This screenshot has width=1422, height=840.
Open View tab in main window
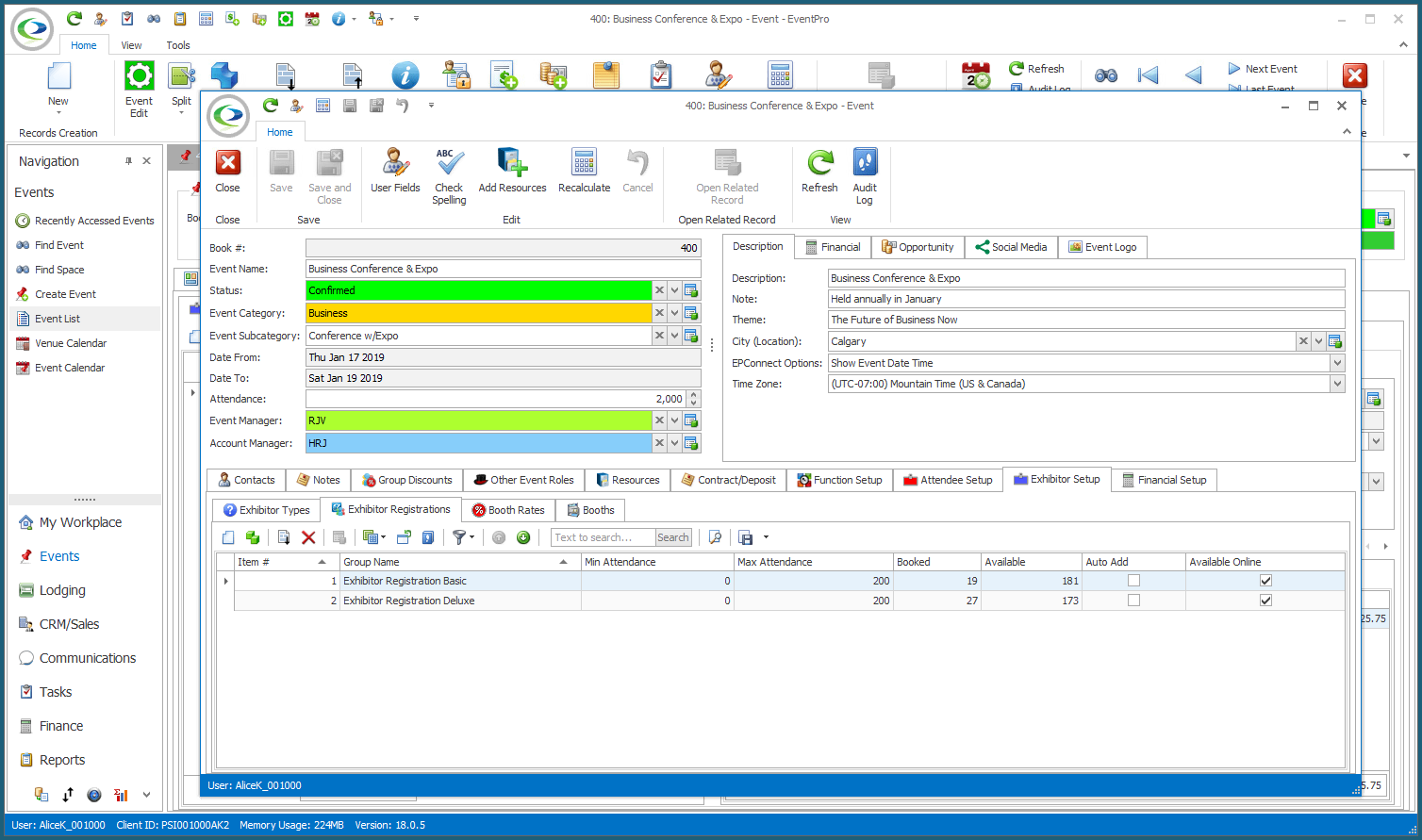pyautogui.click(x=131, y=45)
